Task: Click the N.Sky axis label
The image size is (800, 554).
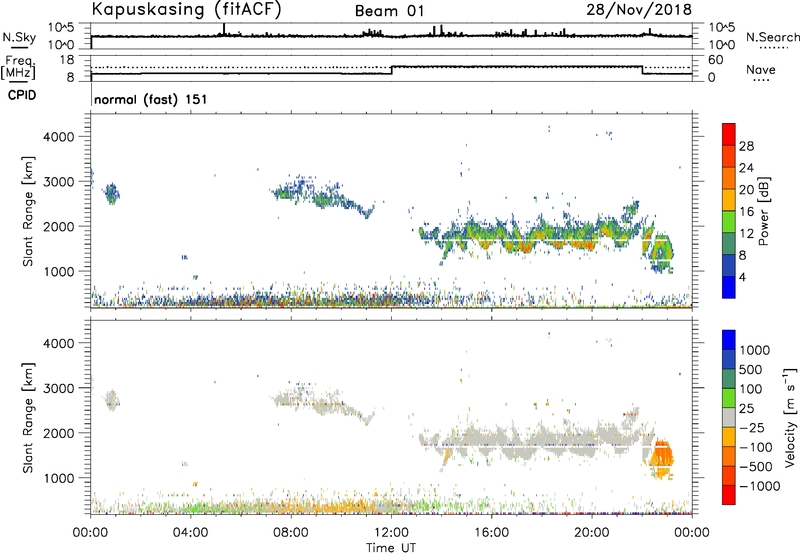Action: (19, 37)
